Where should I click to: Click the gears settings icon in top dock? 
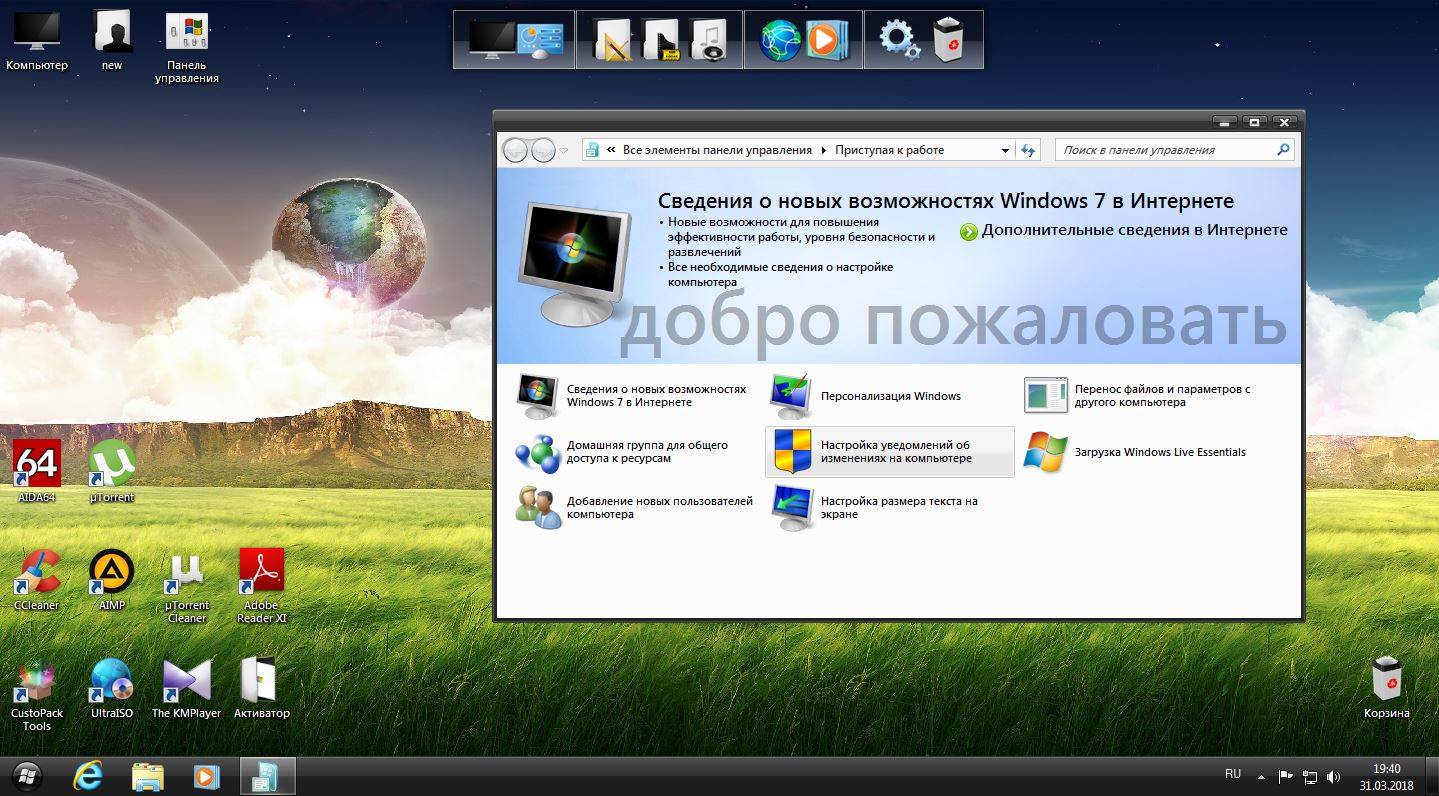tap(897, 40)
